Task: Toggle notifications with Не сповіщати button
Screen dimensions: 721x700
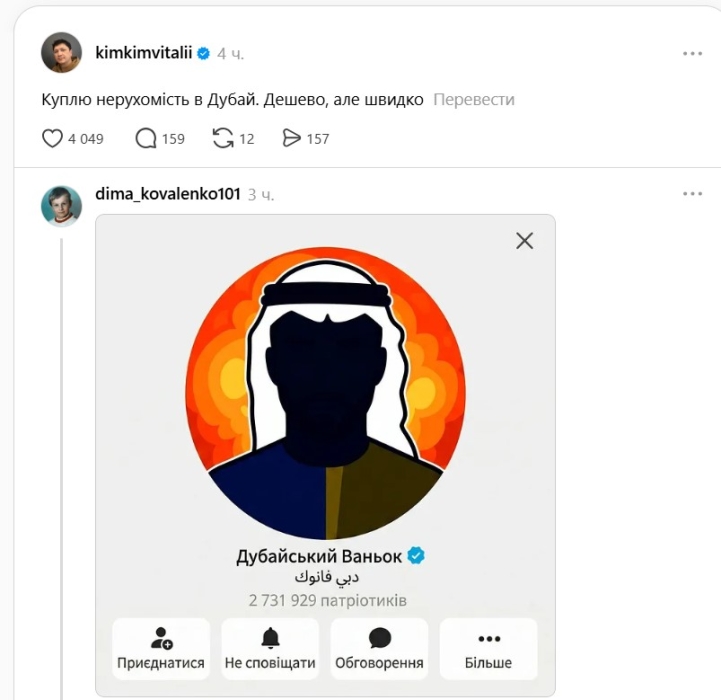Action: (x=270, y=649)
